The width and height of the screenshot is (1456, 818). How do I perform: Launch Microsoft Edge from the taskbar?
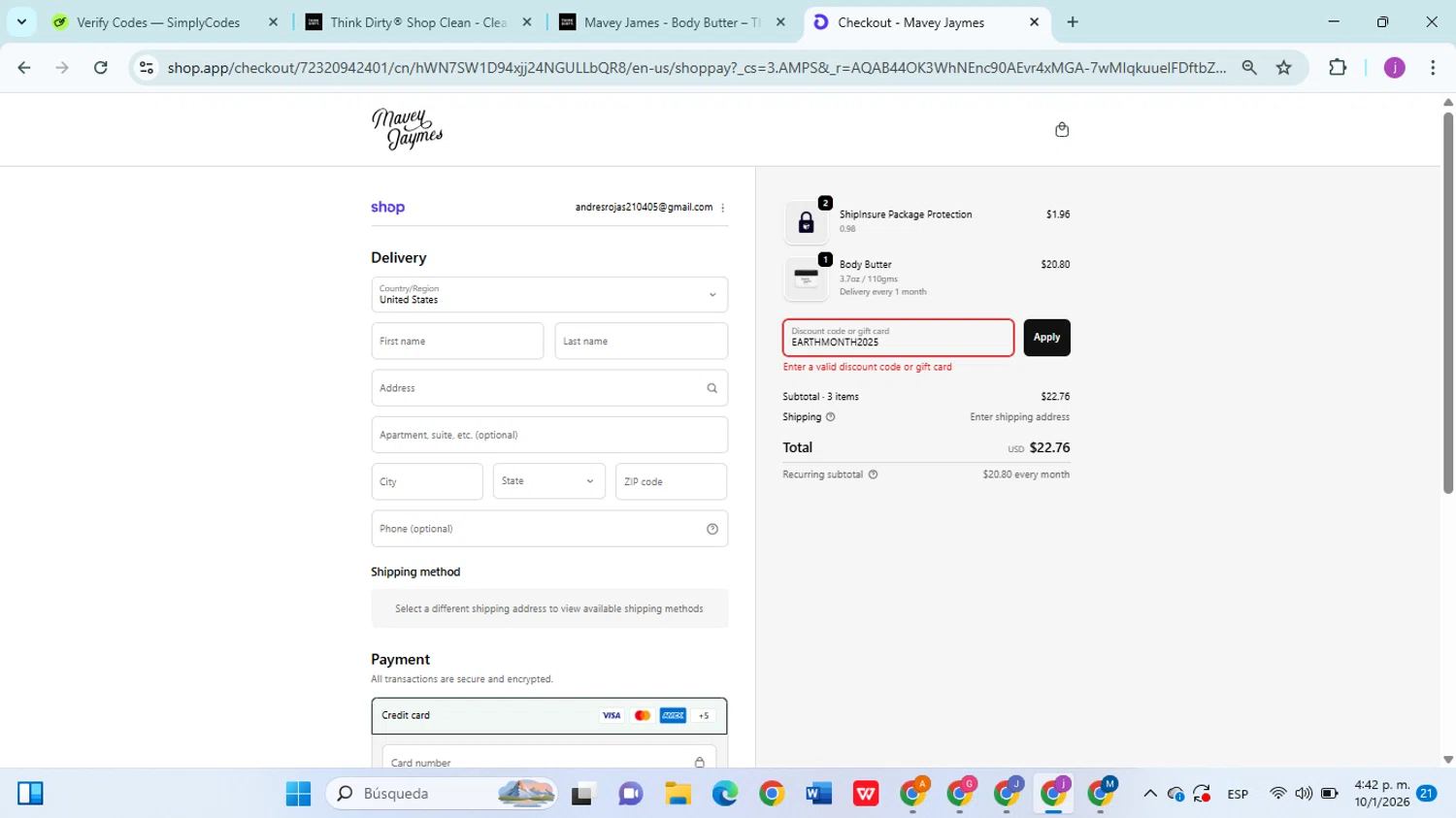725,794
